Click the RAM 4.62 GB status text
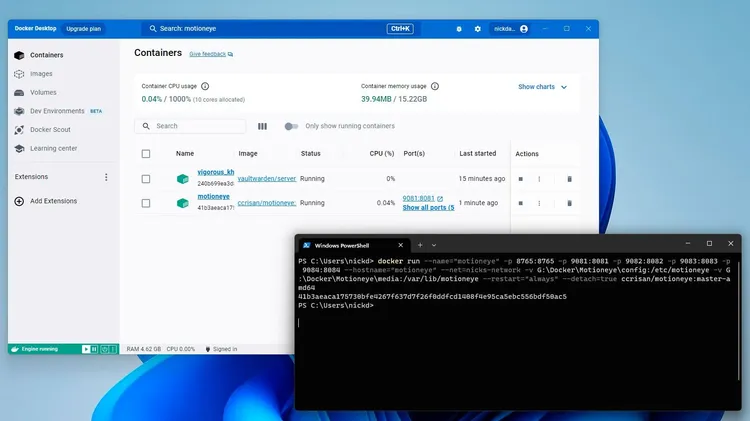Screen dimensions: 750x421 (x=143, y=349)
